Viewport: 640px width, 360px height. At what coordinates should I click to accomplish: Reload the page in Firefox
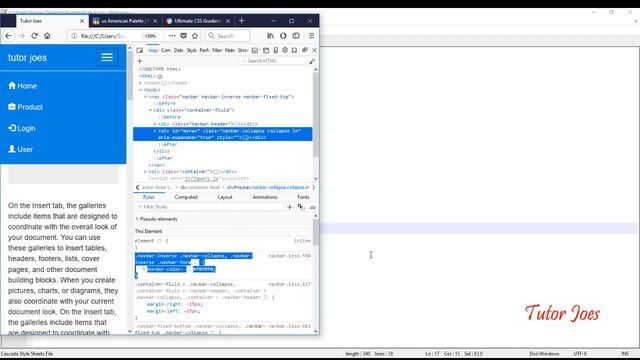point(34,36)
